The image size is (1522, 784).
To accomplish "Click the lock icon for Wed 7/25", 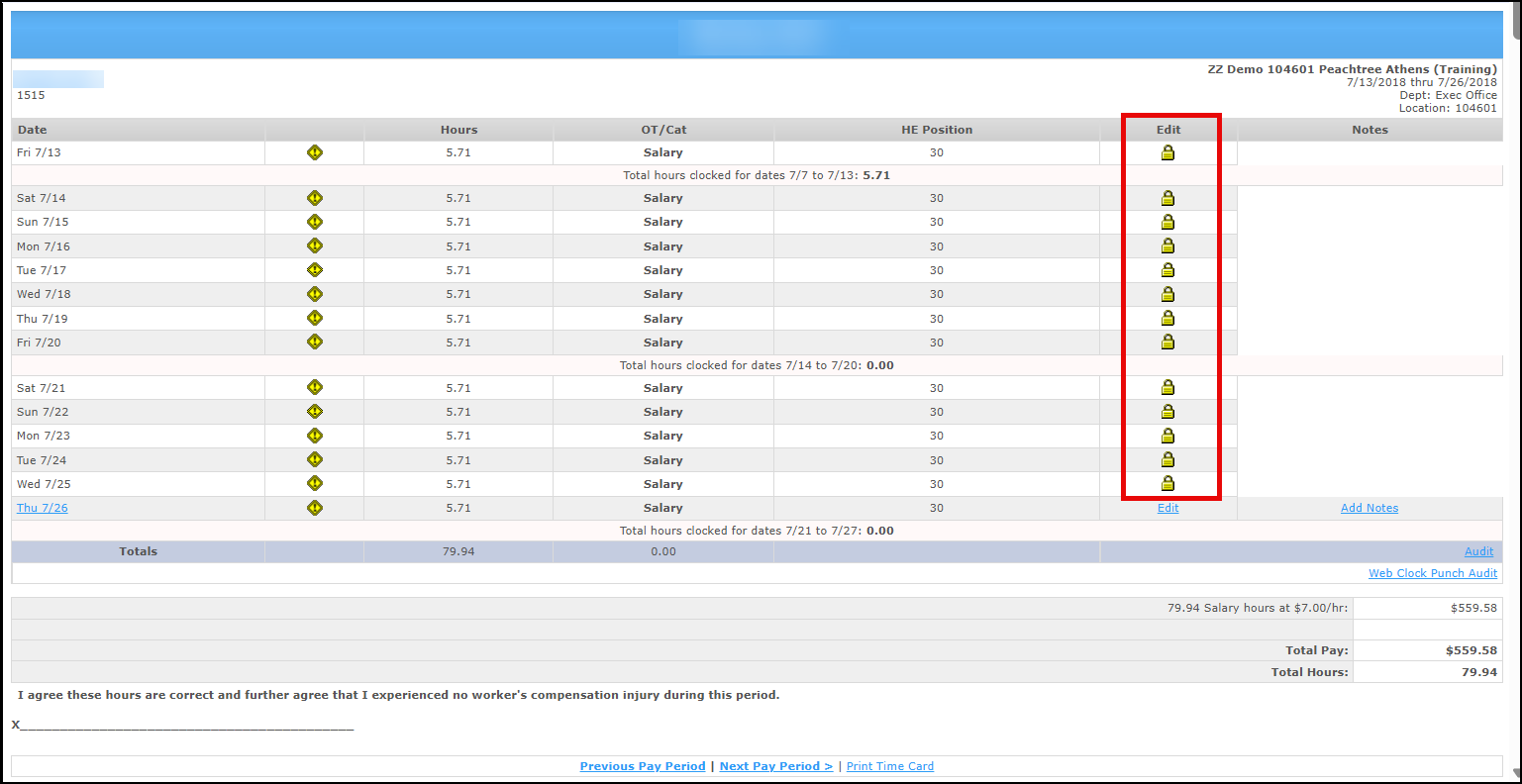I will [x=1167, y=483].
